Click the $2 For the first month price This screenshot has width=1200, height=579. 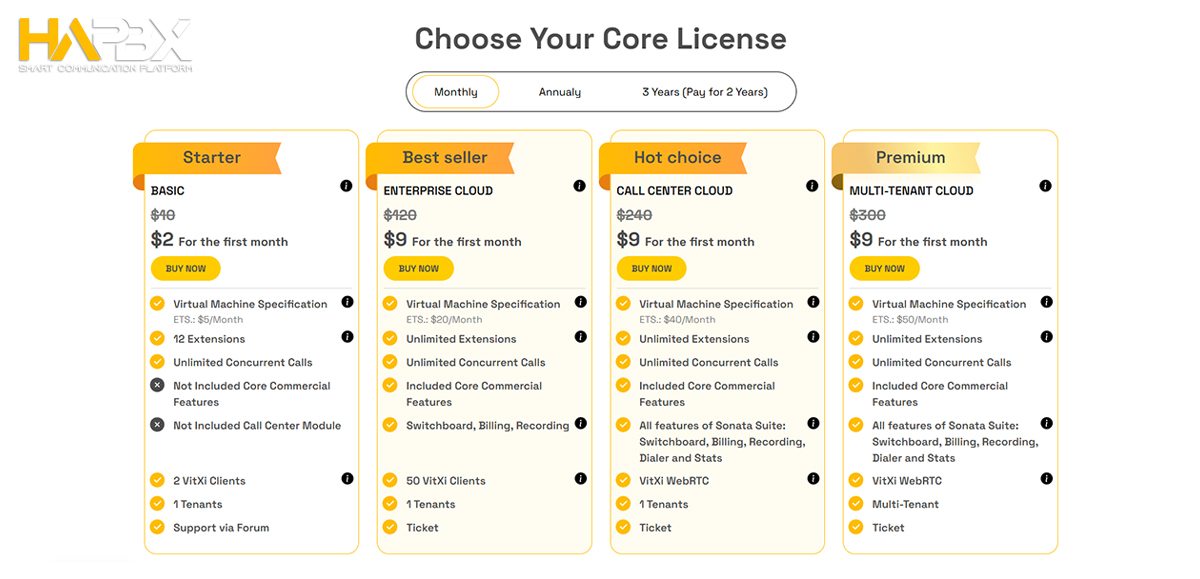pos(219,241)
